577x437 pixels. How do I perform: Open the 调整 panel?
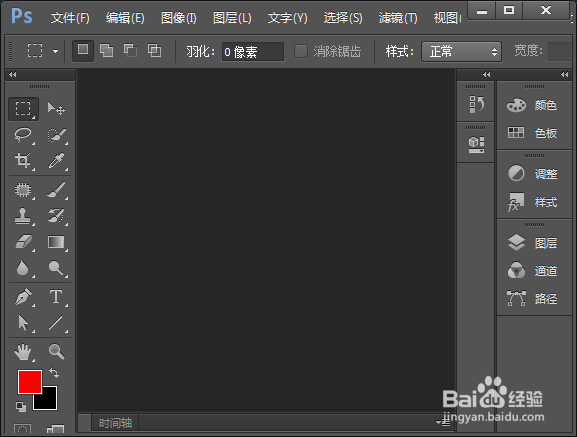(x=532, y=174)
